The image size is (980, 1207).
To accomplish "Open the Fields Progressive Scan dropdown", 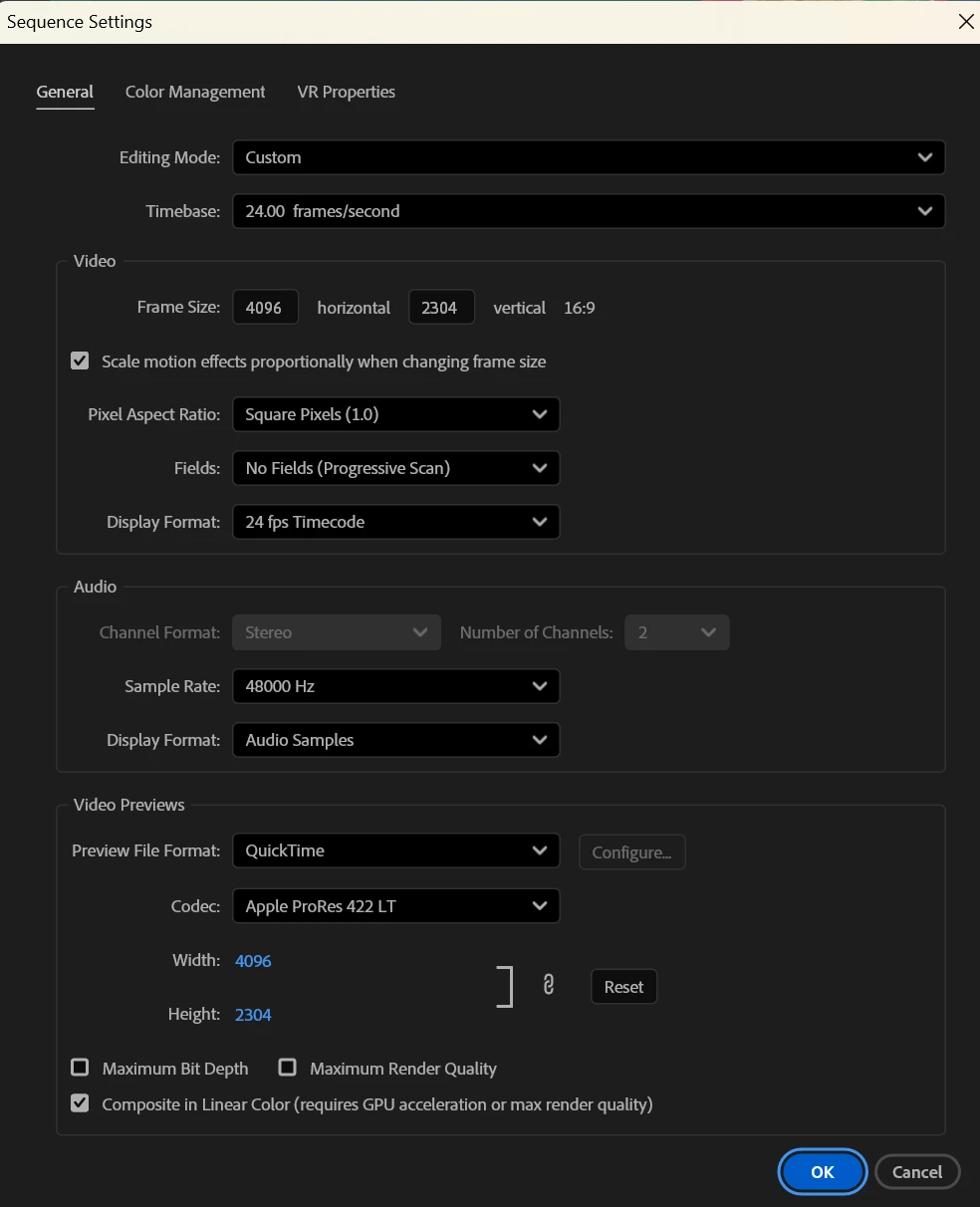I will click(x=395, y=468).
